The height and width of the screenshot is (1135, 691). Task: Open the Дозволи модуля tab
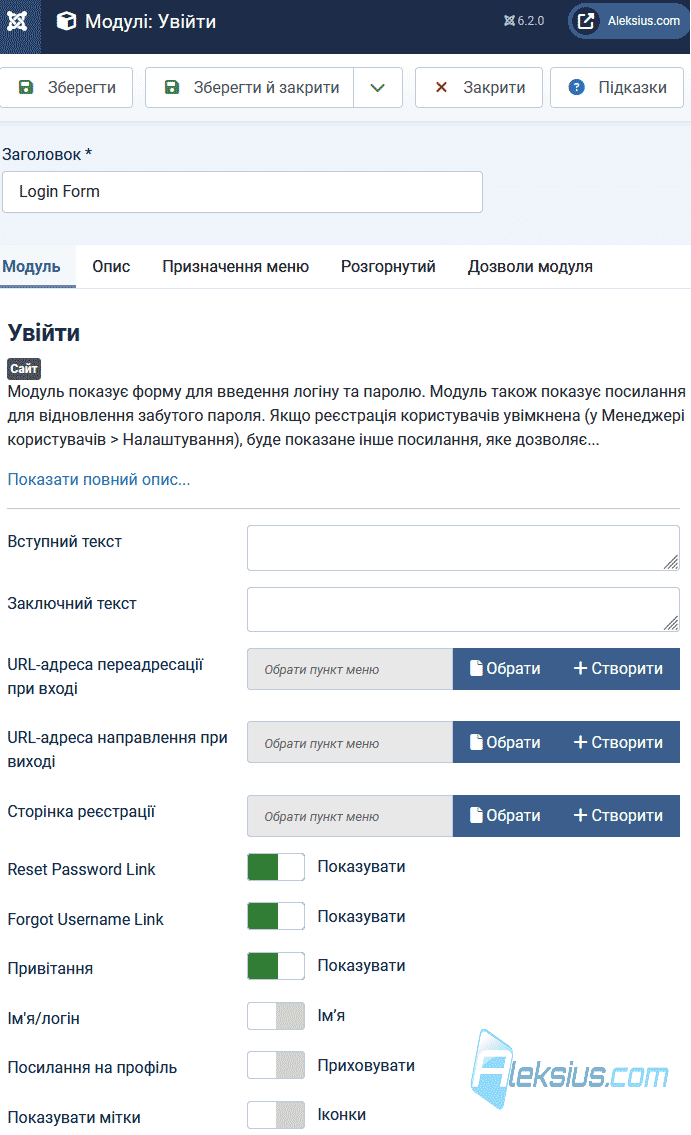(x=530, y=266)
